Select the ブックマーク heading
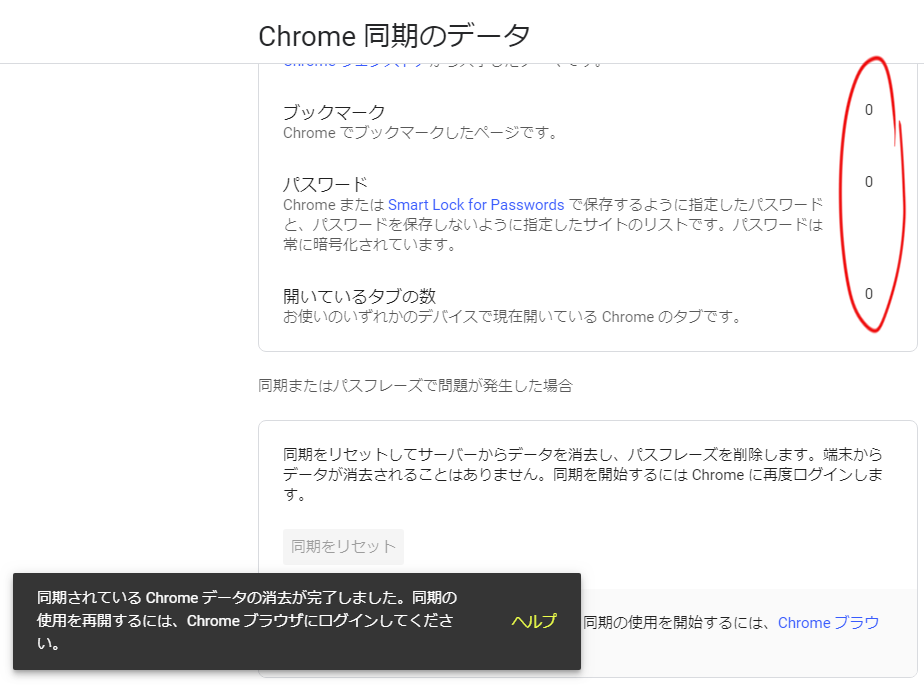 (334, 112)
